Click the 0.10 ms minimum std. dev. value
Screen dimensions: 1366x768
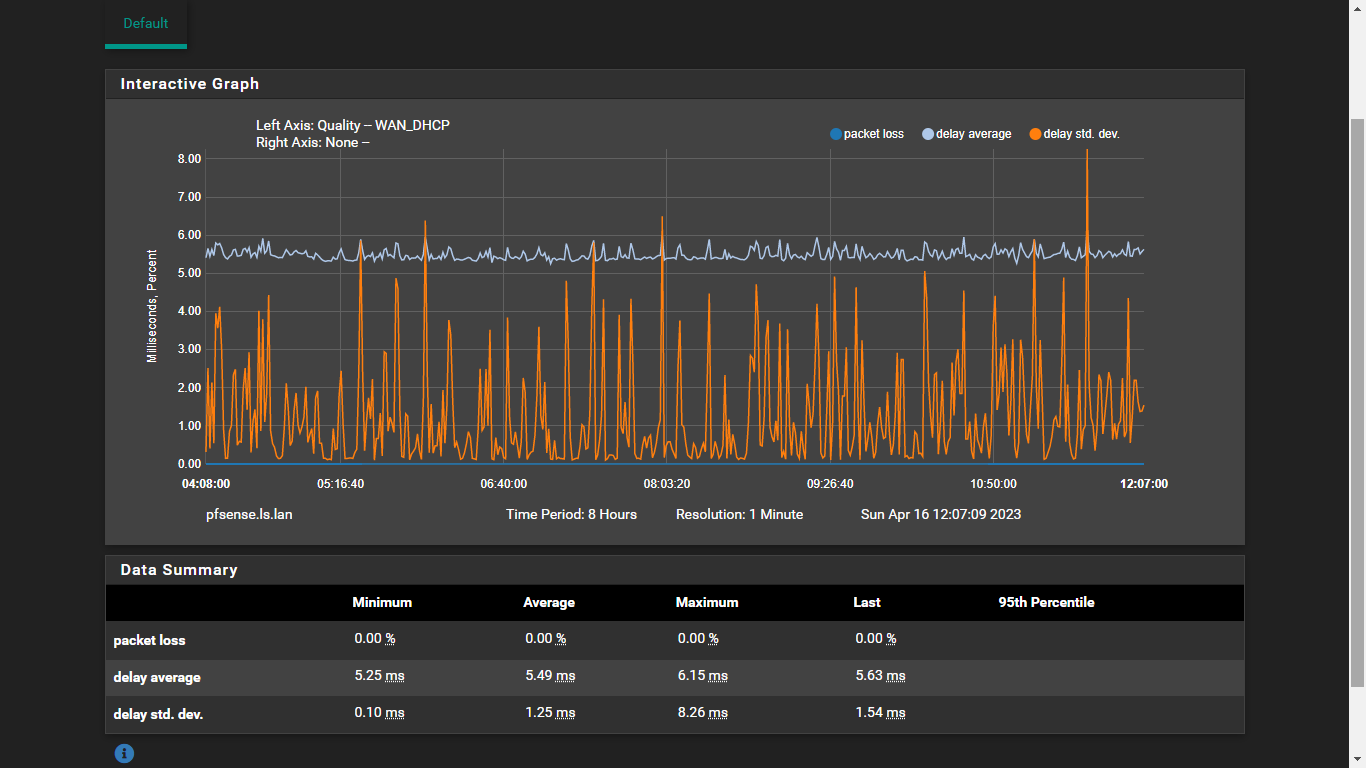pos(379,713)
